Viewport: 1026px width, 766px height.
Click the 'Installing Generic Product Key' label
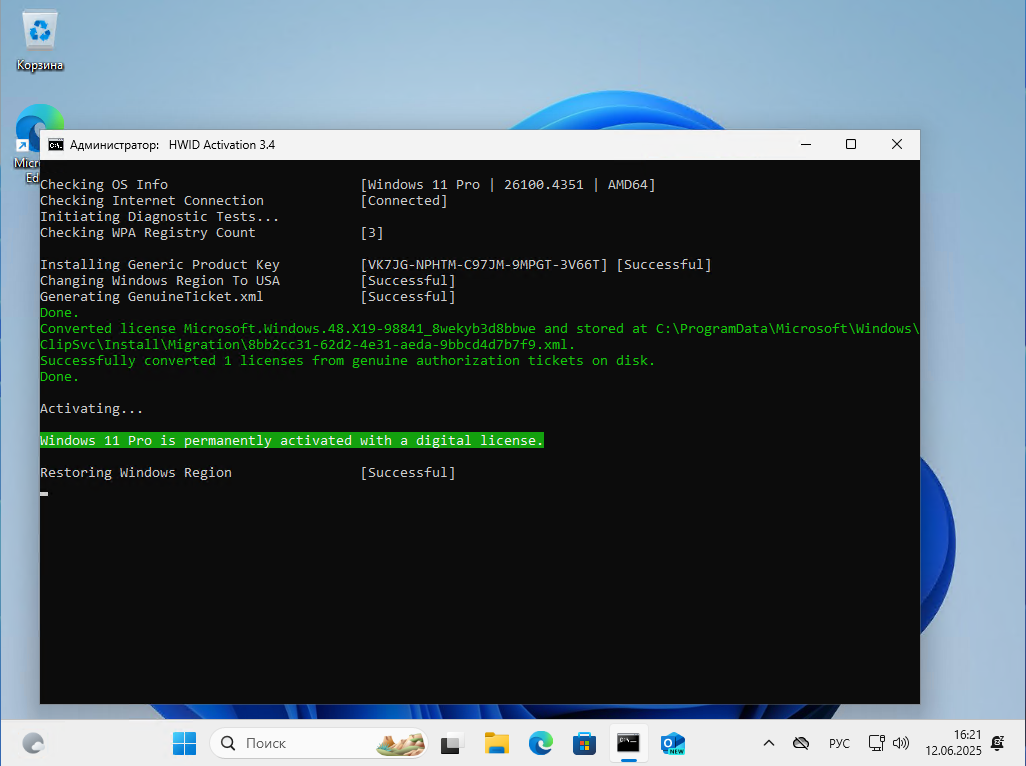[x=160, y=264]
